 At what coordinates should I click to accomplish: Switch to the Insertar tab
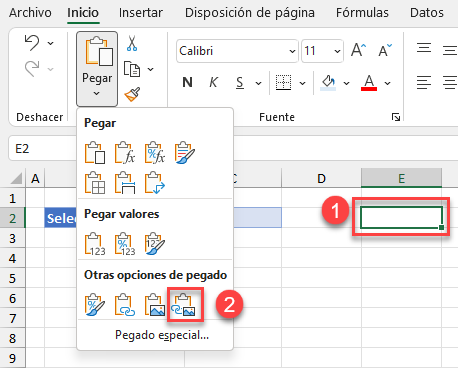coord(141,13)
